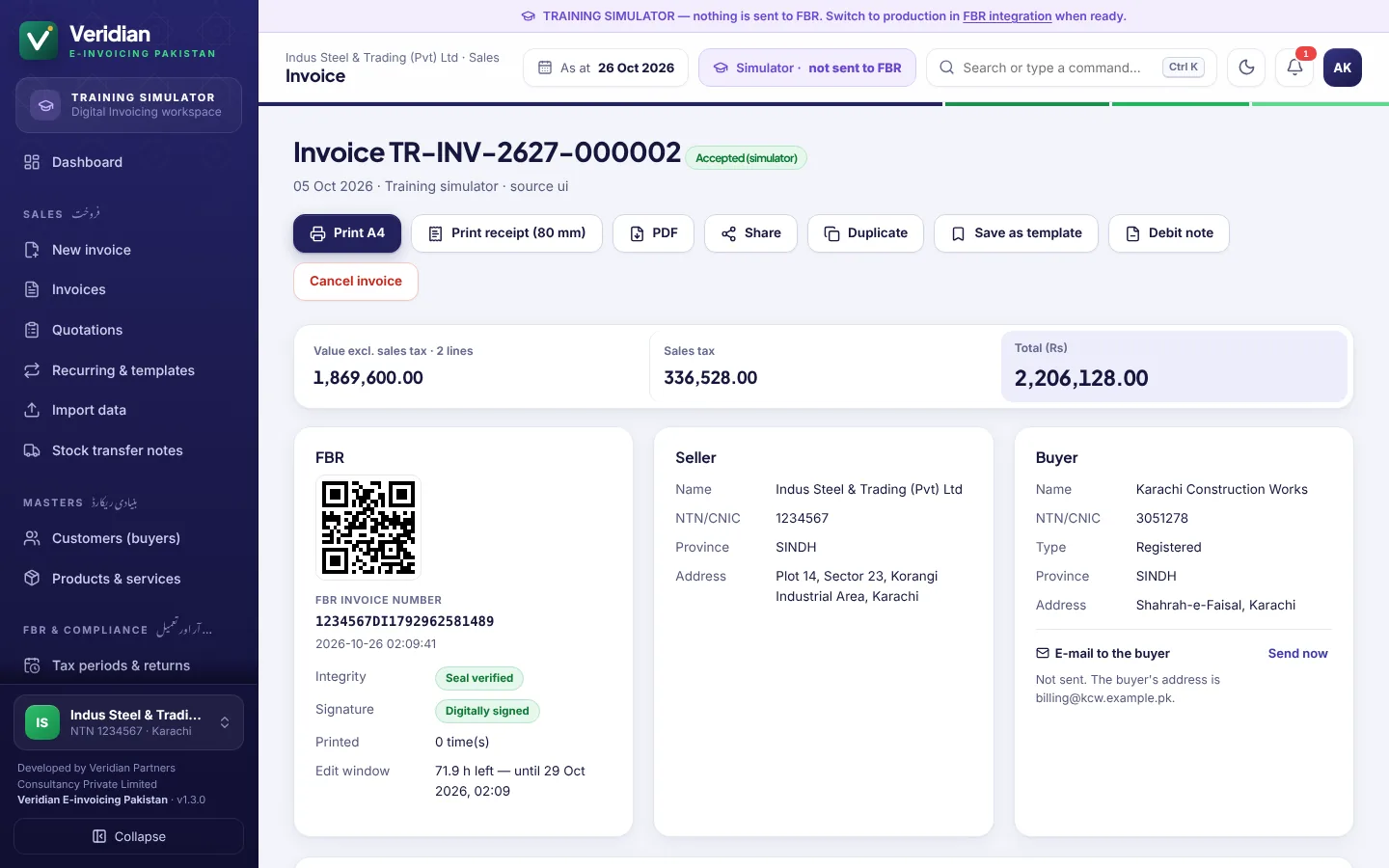Image resolution: width=1389 pixels, height=868 pixels.
Task: Collapse the sidebar
Action: coord(128,836)
